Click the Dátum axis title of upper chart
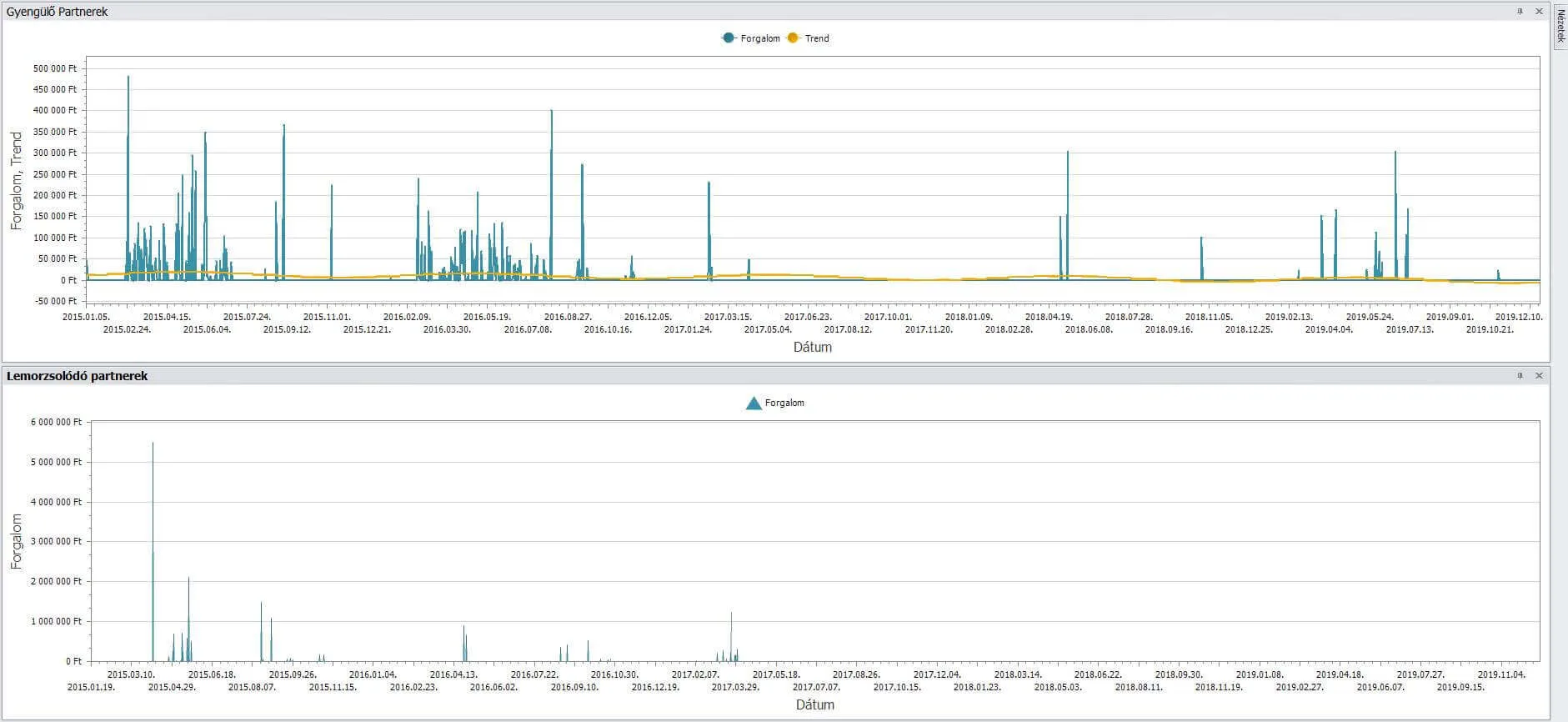The width and height of the screenshot is (1568, 722). [813, 348]
